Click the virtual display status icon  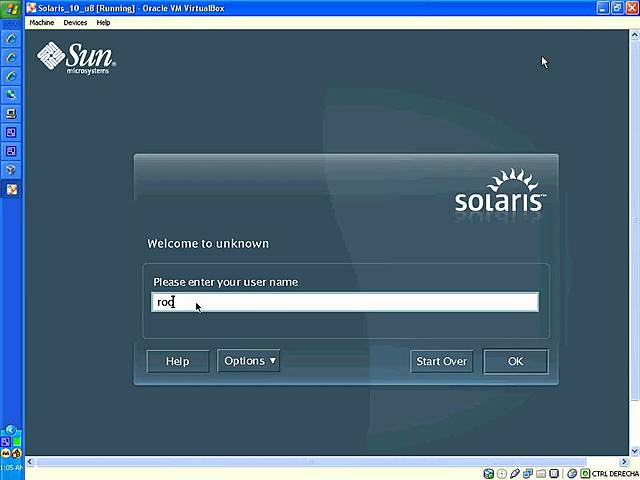point(554,473)
